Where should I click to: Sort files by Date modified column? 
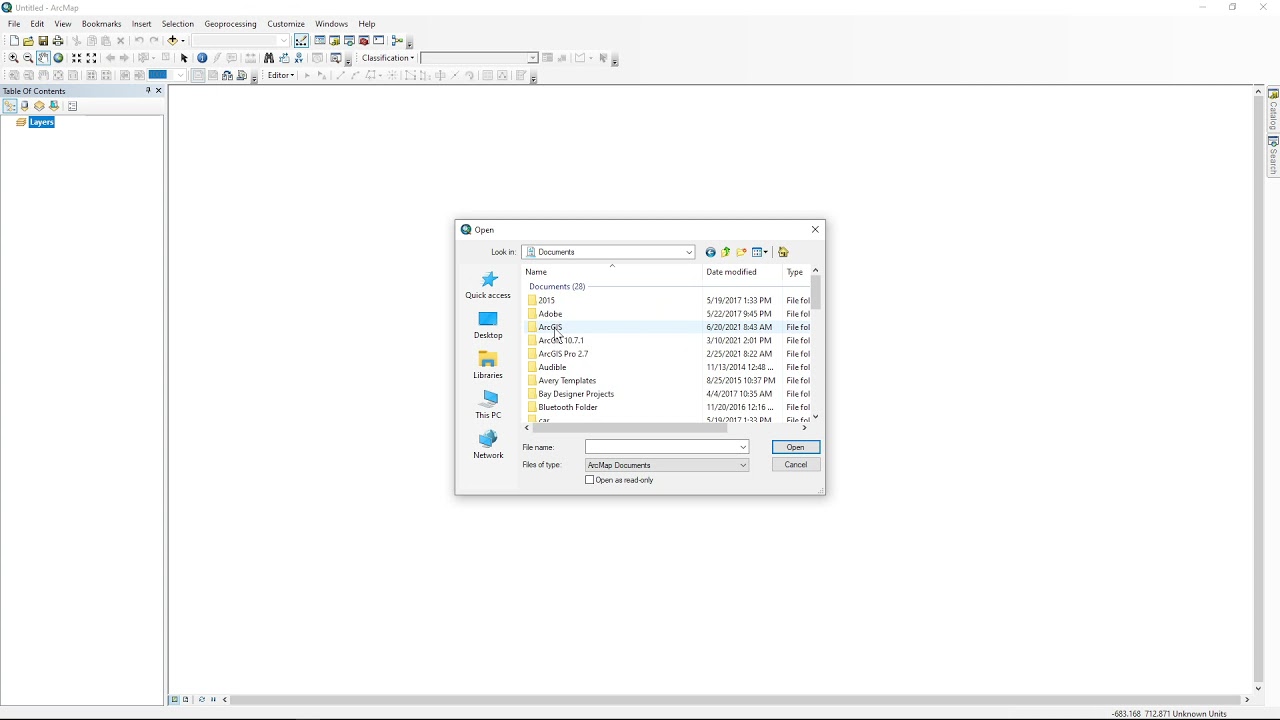(731, 272)
